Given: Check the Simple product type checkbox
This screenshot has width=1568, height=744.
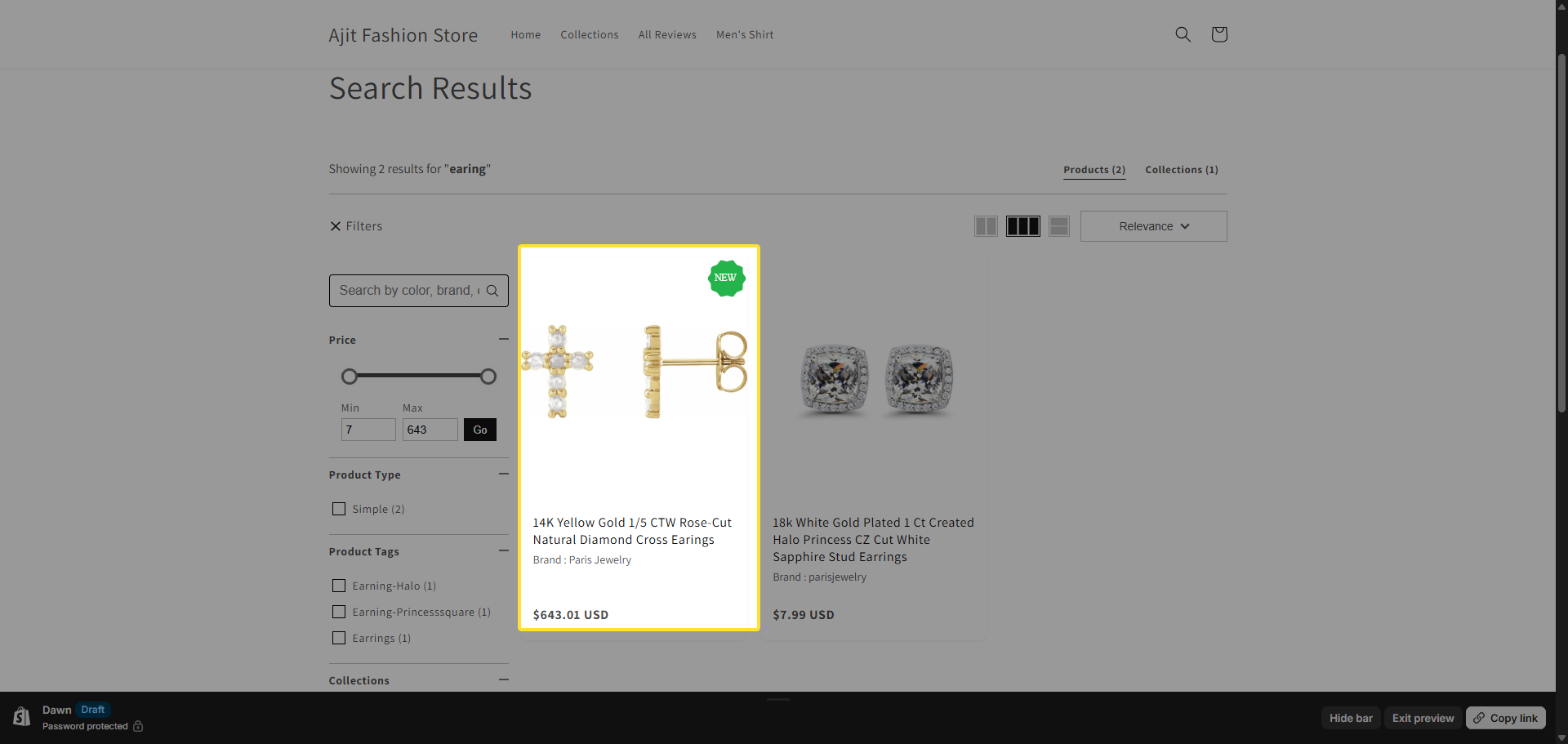Looking at the screenshot, I should coord(339,509).
